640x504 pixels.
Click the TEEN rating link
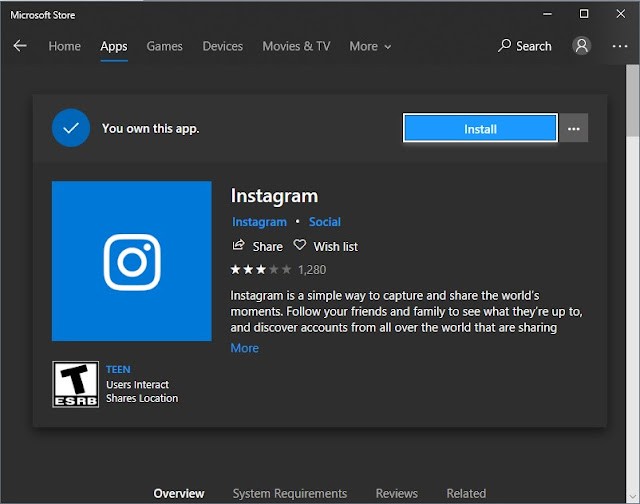coord(118,369)
